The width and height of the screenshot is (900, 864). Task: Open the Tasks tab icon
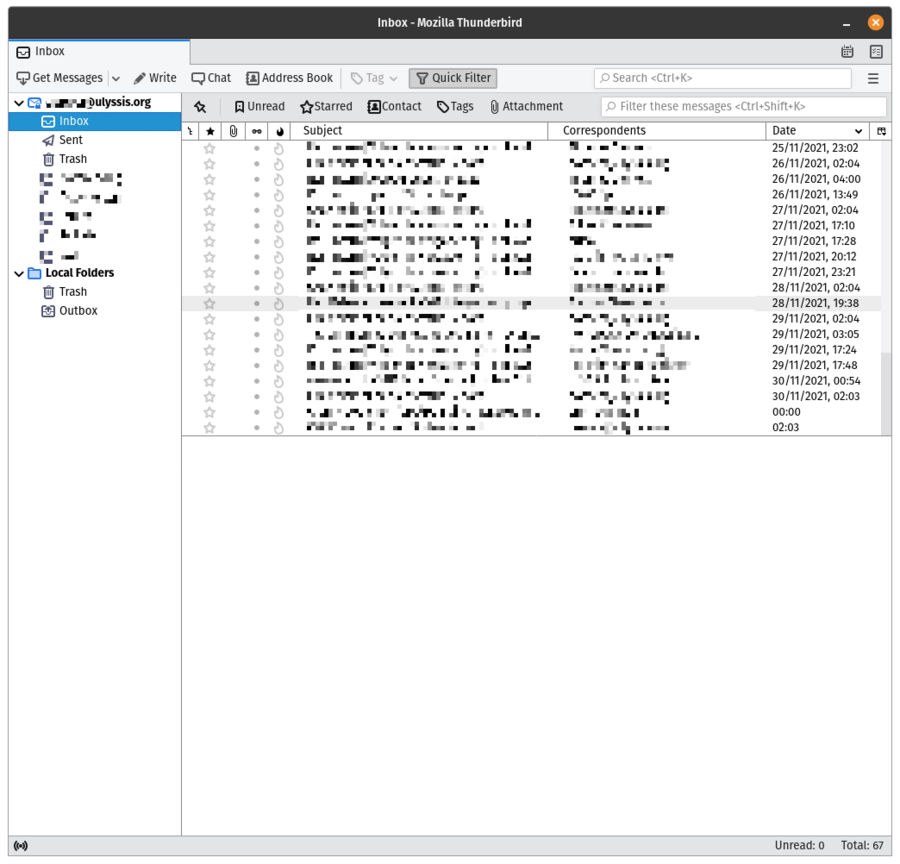point(877,51)
